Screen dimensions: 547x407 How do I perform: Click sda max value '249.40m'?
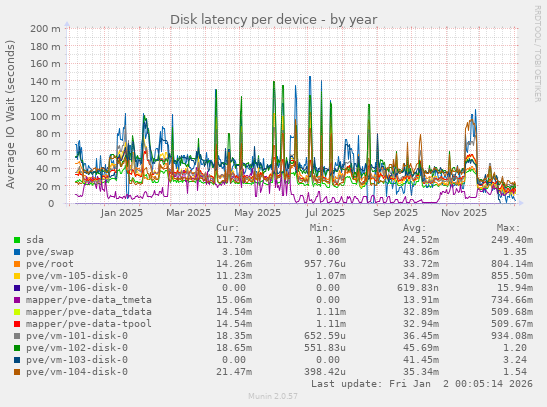[512, 240]
